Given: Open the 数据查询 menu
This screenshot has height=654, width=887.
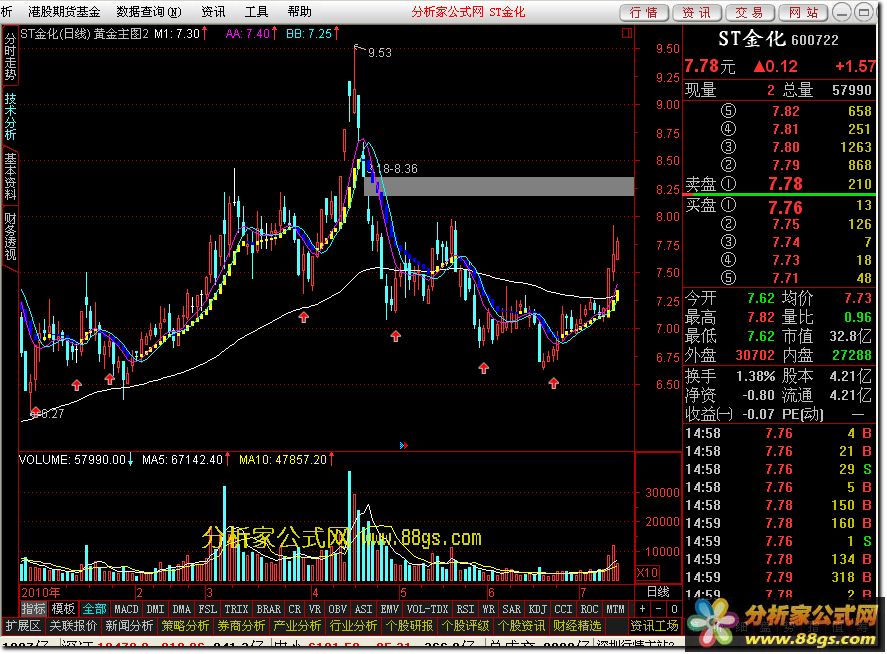Looking at the screenshot, I should (x=149, y=12).
